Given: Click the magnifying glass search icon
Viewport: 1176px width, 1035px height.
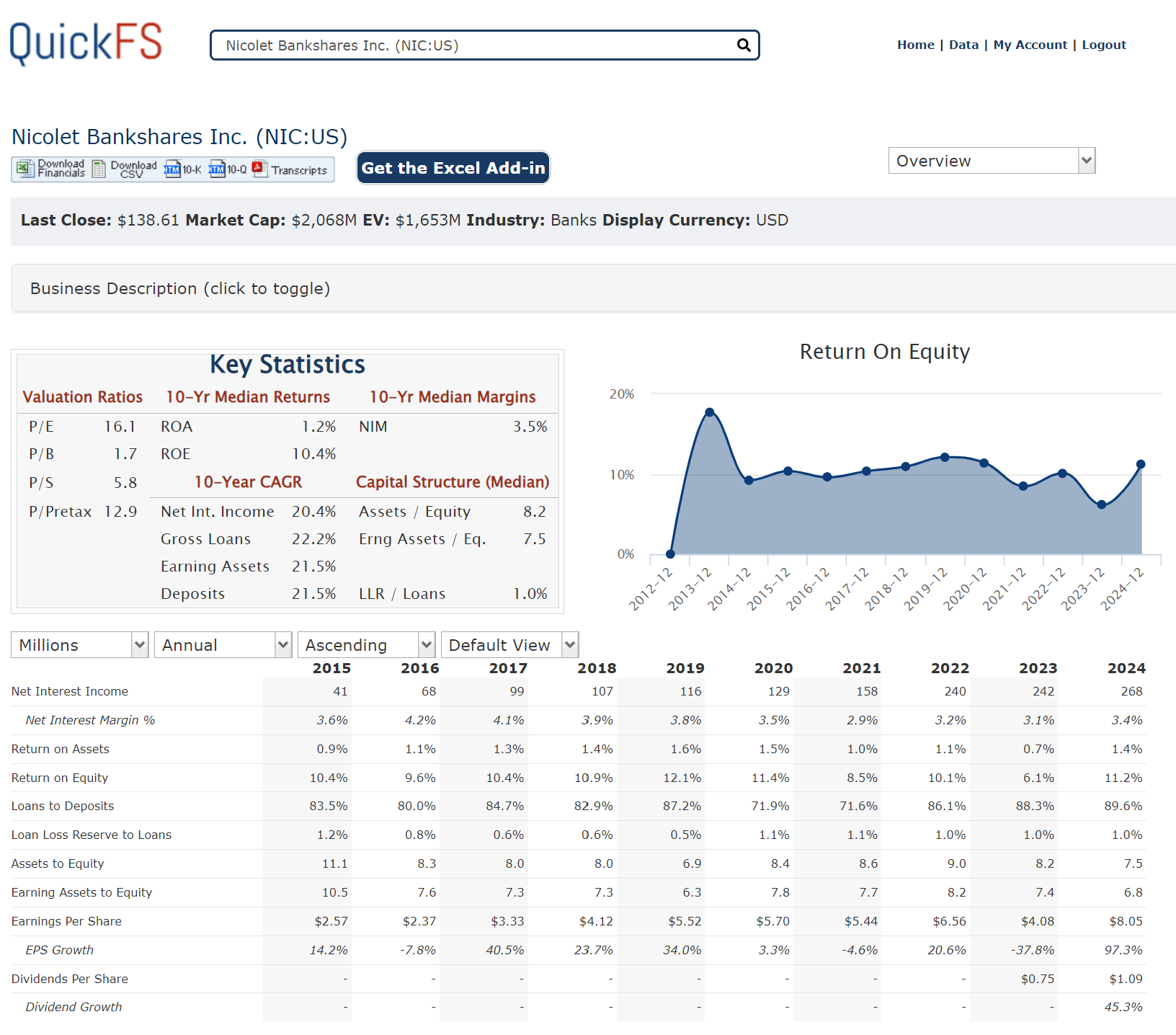Looking at the screenshot, I should coord(744,45).
